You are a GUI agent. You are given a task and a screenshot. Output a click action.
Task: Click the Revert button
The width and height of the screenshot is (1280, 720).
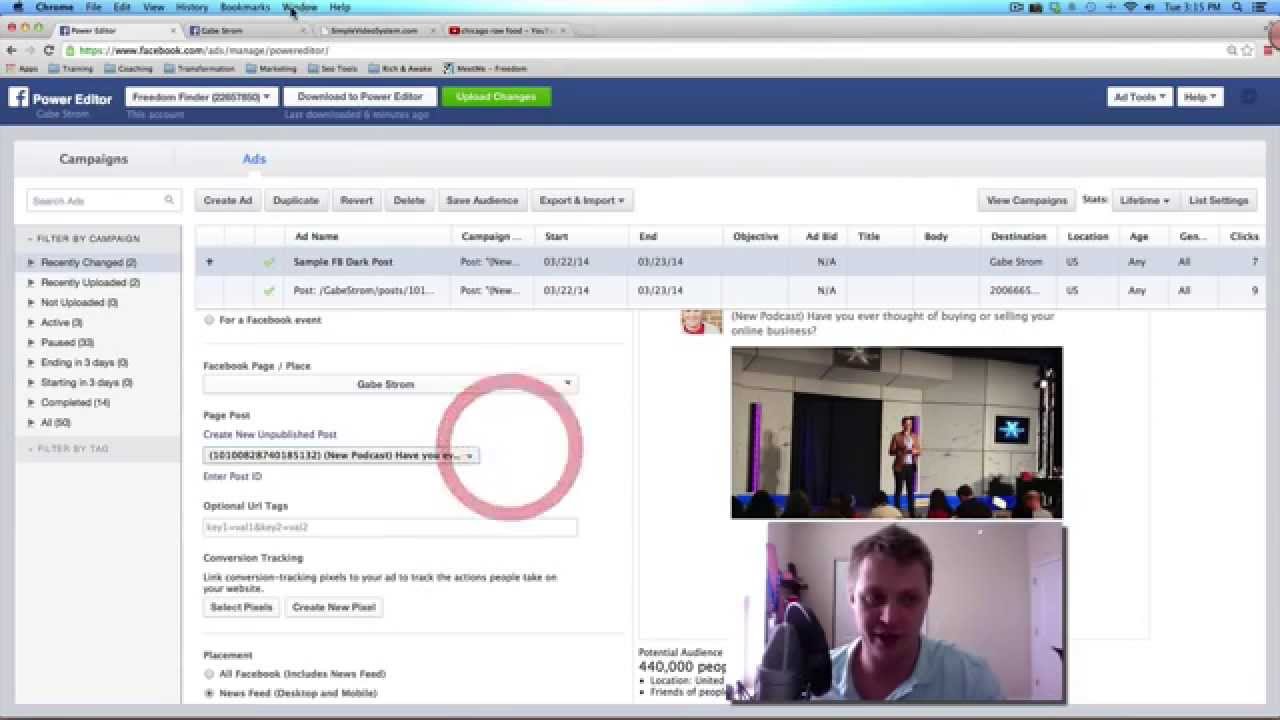pyautogui.click(x=356, y=200)
